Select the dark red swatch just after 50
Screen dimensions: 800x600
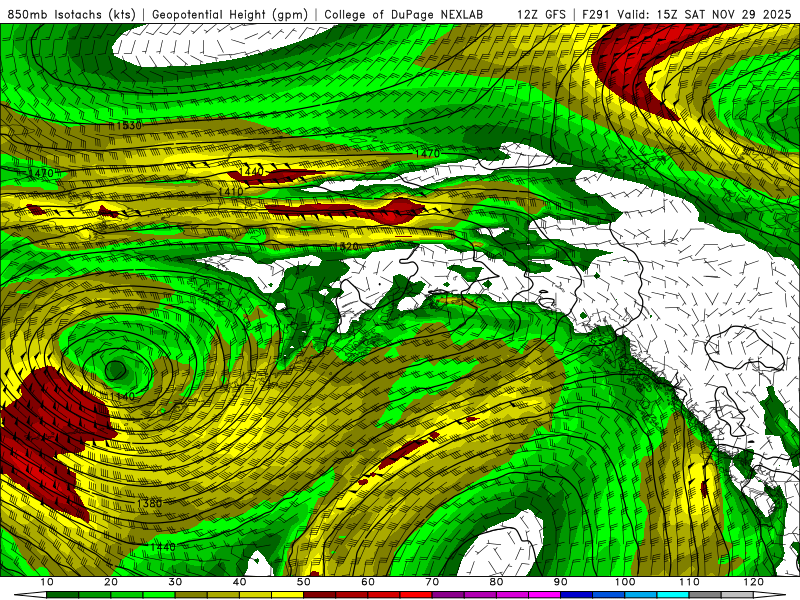click(x=319, y=595)
